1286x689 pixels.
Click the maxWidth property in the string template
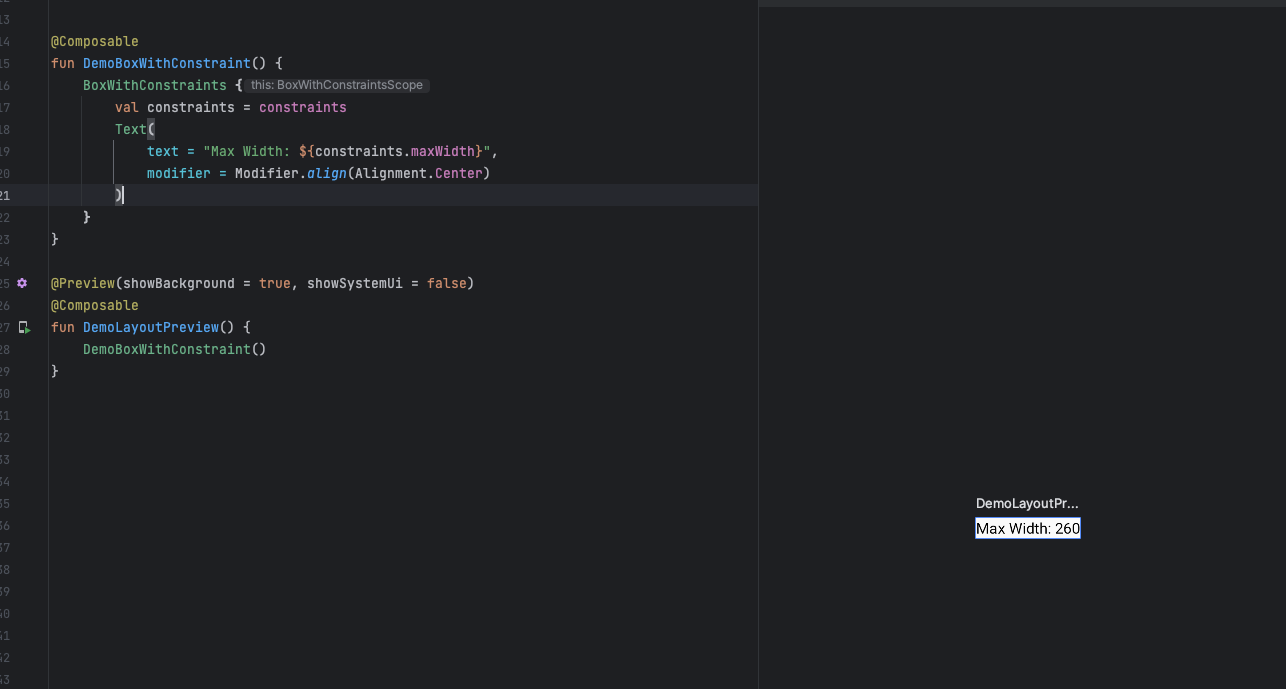tap(442, 151)
